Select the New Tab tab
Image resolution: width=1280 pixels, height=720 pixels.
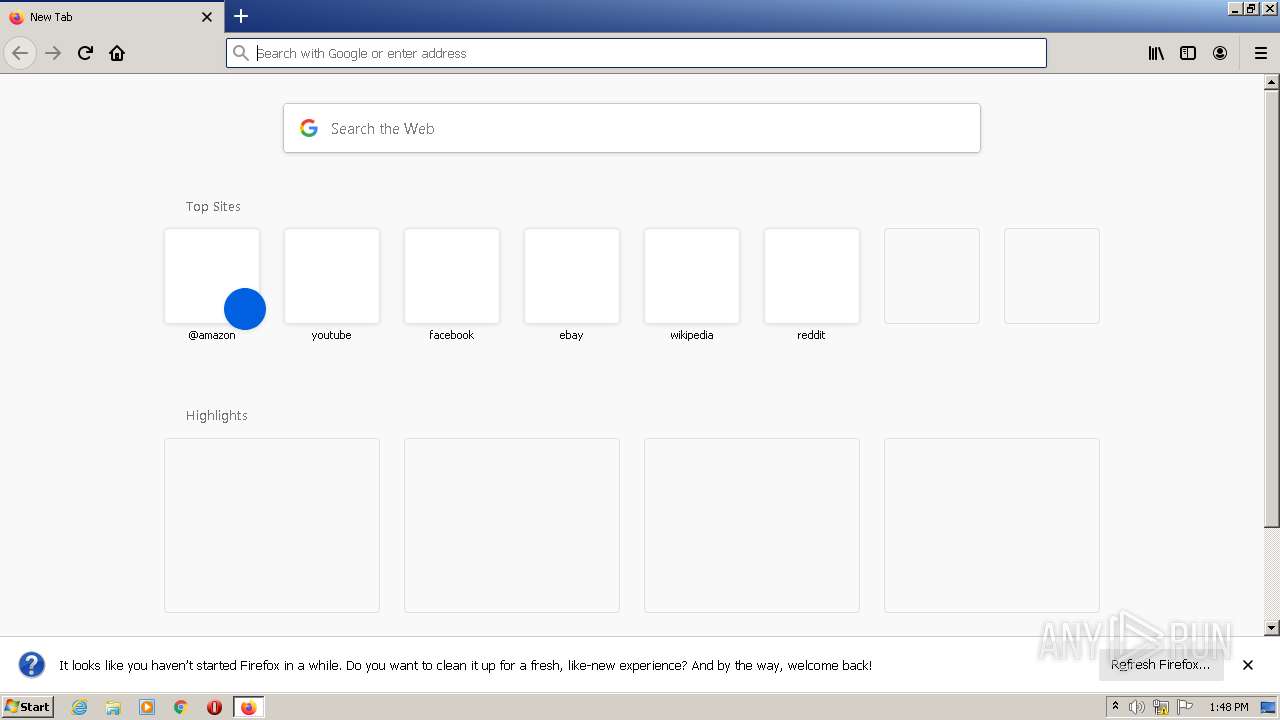(x=111, y=17)
